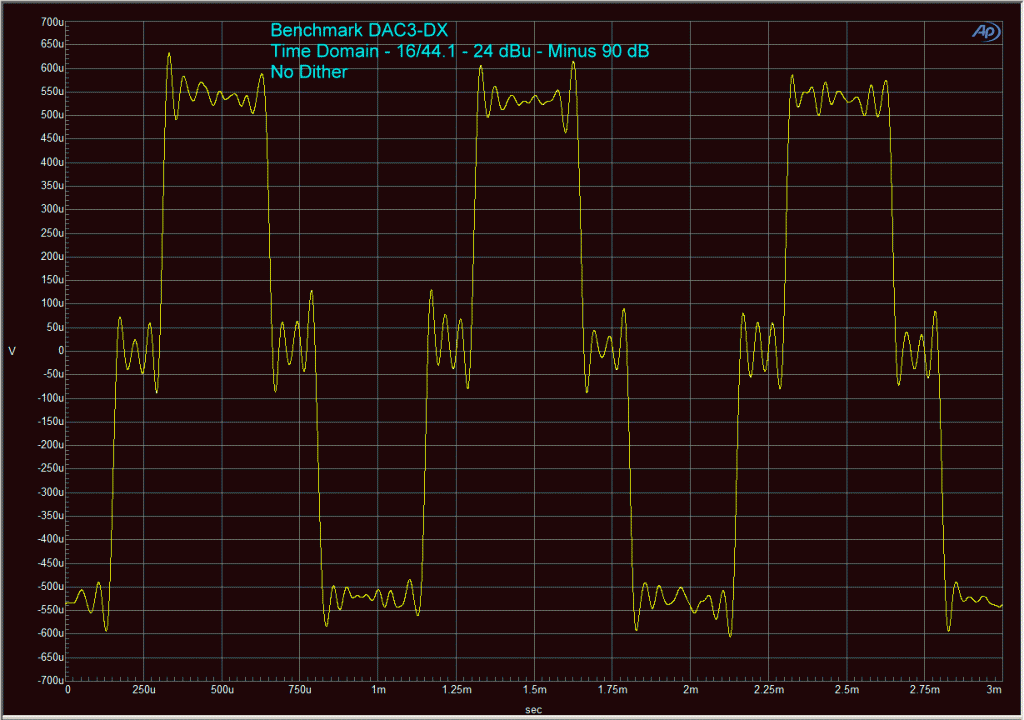Viewport: 1024px width, 720px height.
Task: Click the "250u" time axis tick label
Action: (145, 690)
